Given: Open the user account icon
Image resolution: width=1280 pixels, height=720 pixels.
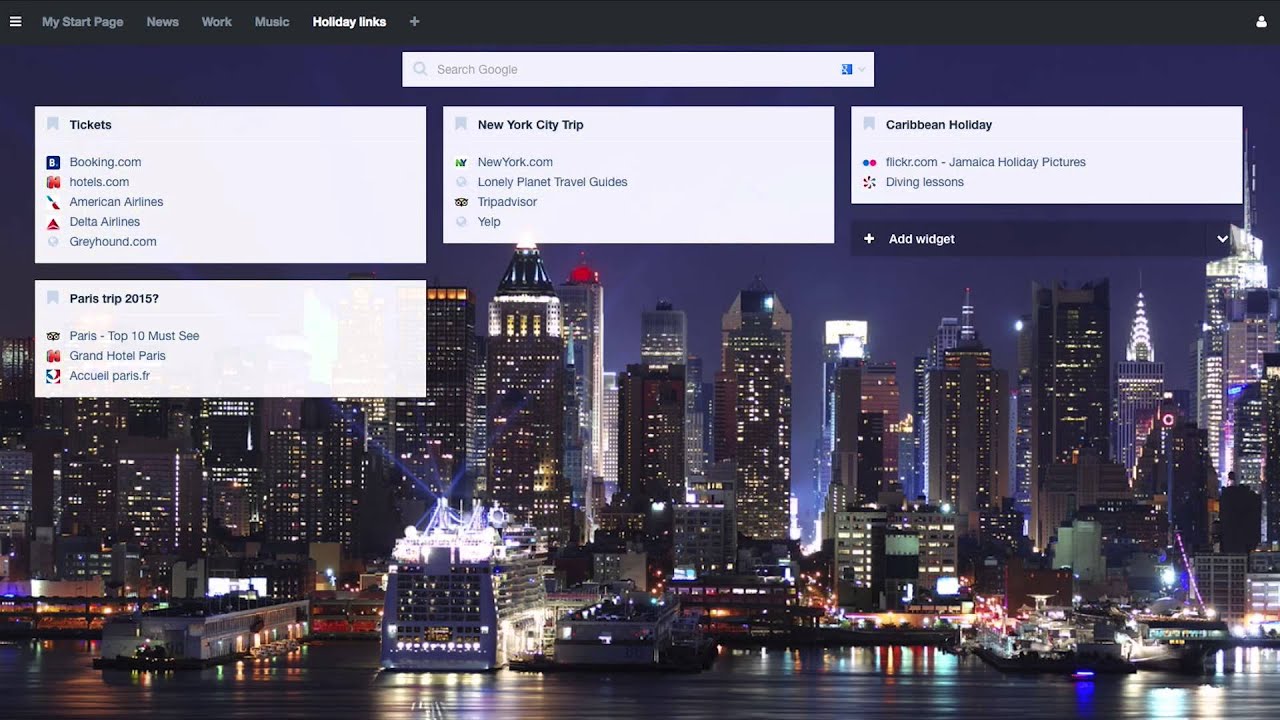Looking at the screenshot, I should tap(1261, 22).
